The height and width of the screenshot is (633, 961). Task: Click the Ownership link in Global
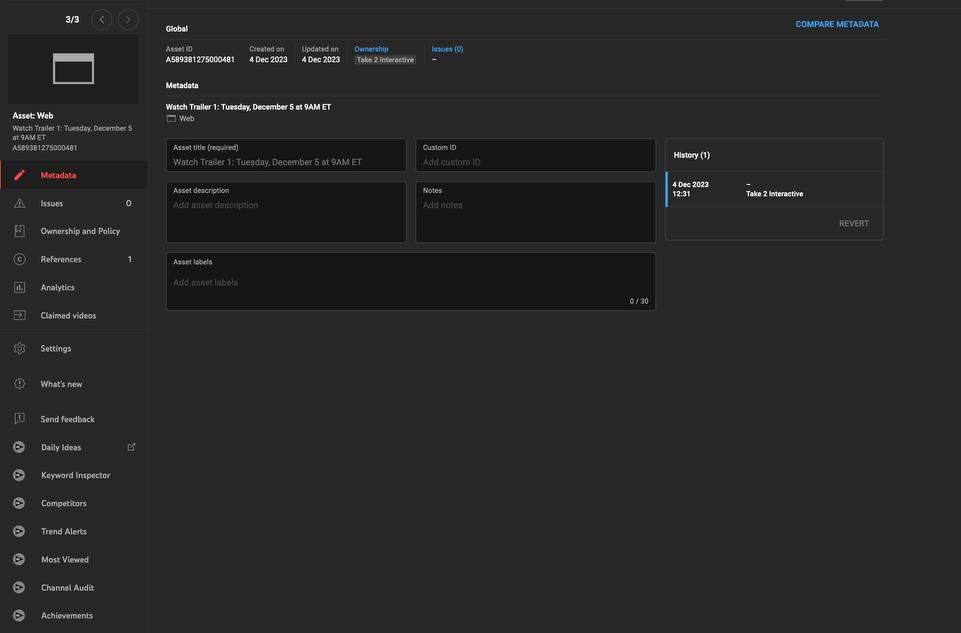pos(371,49)
